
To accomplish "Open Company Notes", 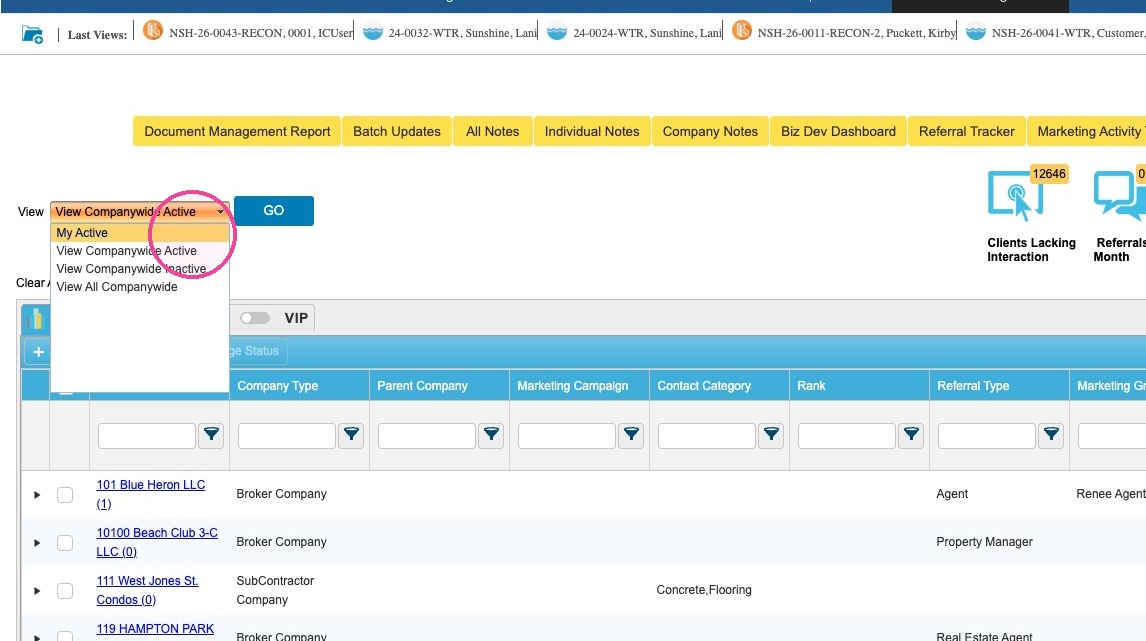I will (x=710, y=132).
